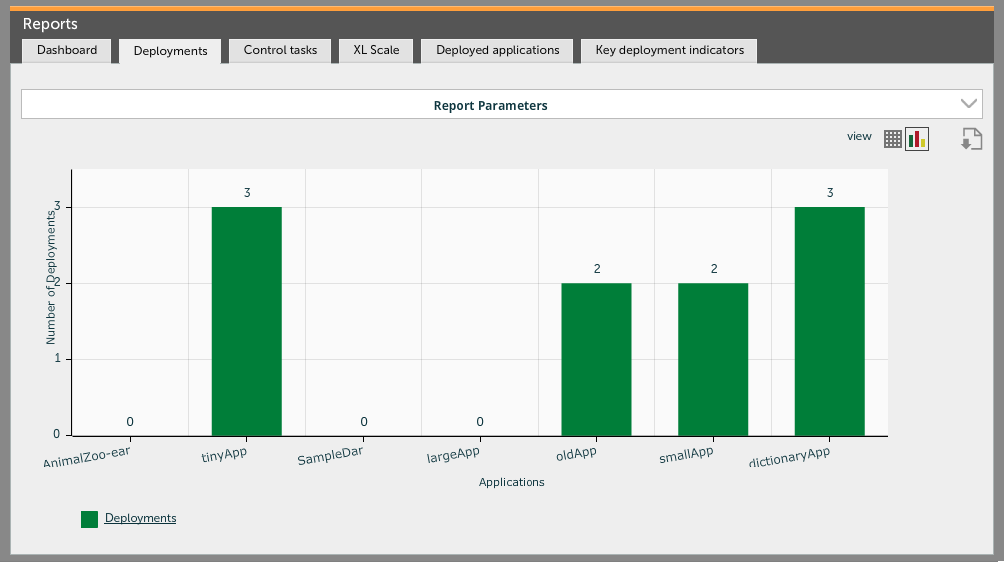
Task: Toggle green Deployments legend swatch
Action: (x=90, y=519)
